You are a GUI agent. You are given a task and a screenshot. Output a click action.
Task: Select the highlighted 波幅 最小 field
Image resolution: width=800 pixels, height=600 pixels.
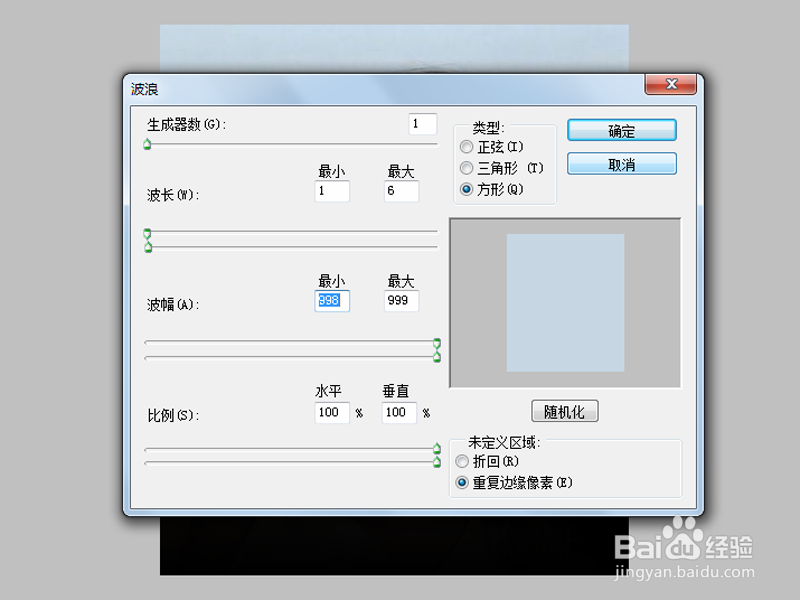(x=331, y=301)
